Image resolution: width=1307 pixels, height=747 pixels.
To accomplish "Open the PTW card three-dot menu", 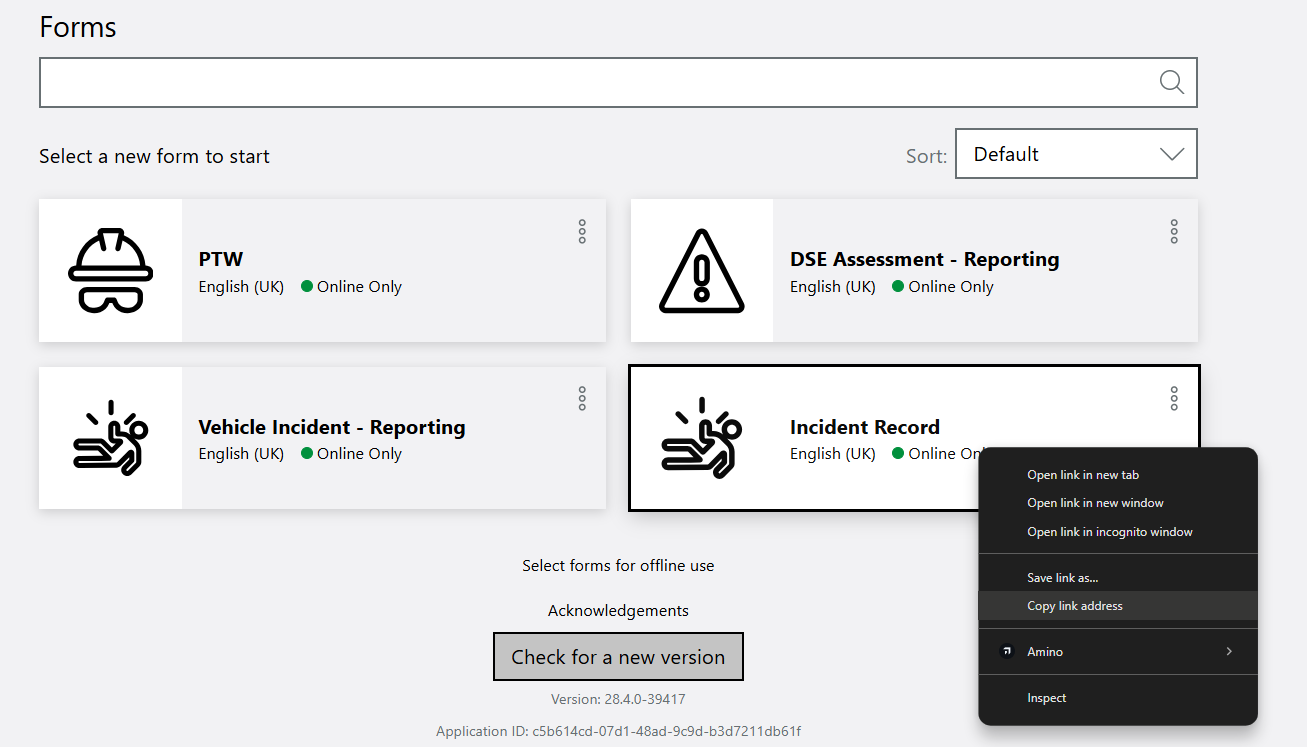I will 582,232.
